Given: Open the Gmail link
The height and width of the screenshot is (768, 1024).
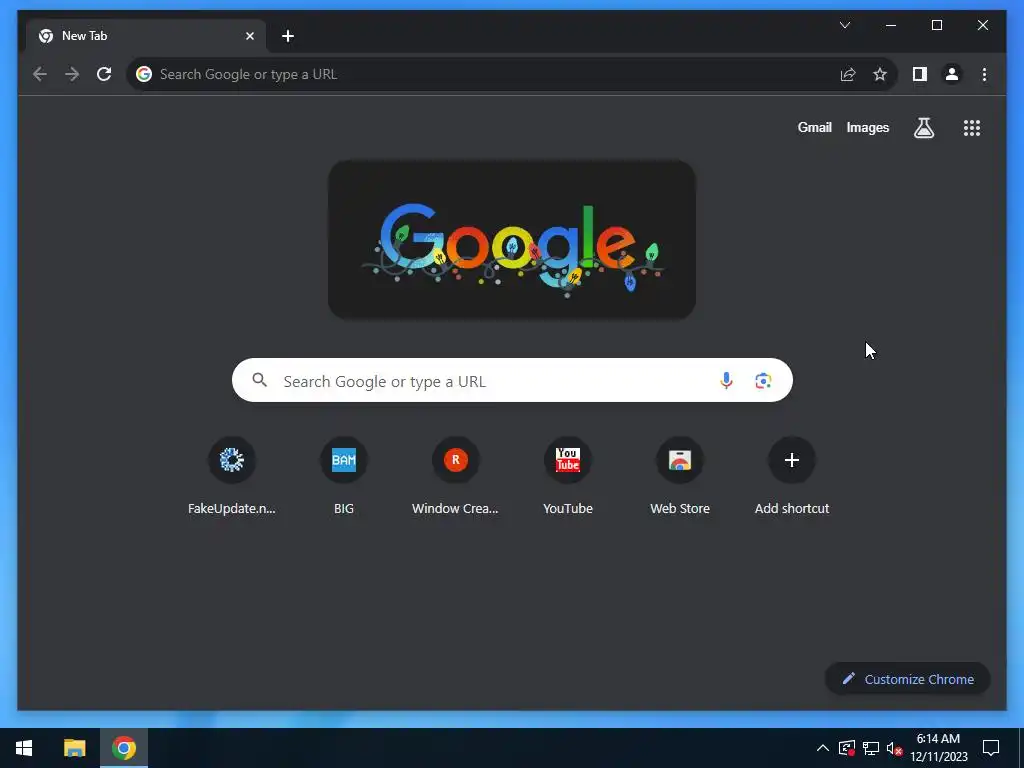Looking at the screenshot, I should pyautogui.click(x=814, y=128).
